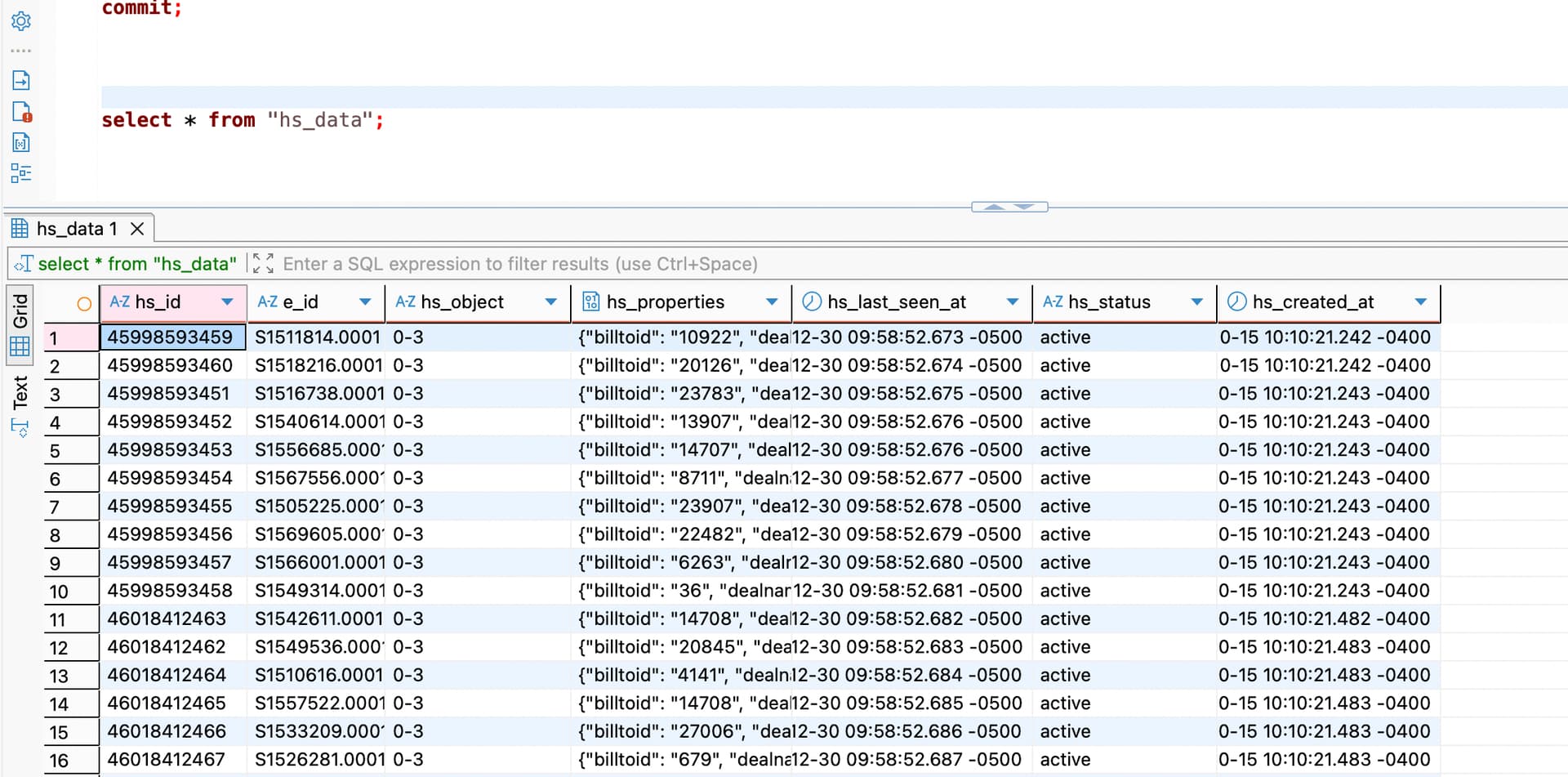Click the document icon with red badge
Image resolution: width=1568 pixels, height=777 pixels.
(21, 112)
